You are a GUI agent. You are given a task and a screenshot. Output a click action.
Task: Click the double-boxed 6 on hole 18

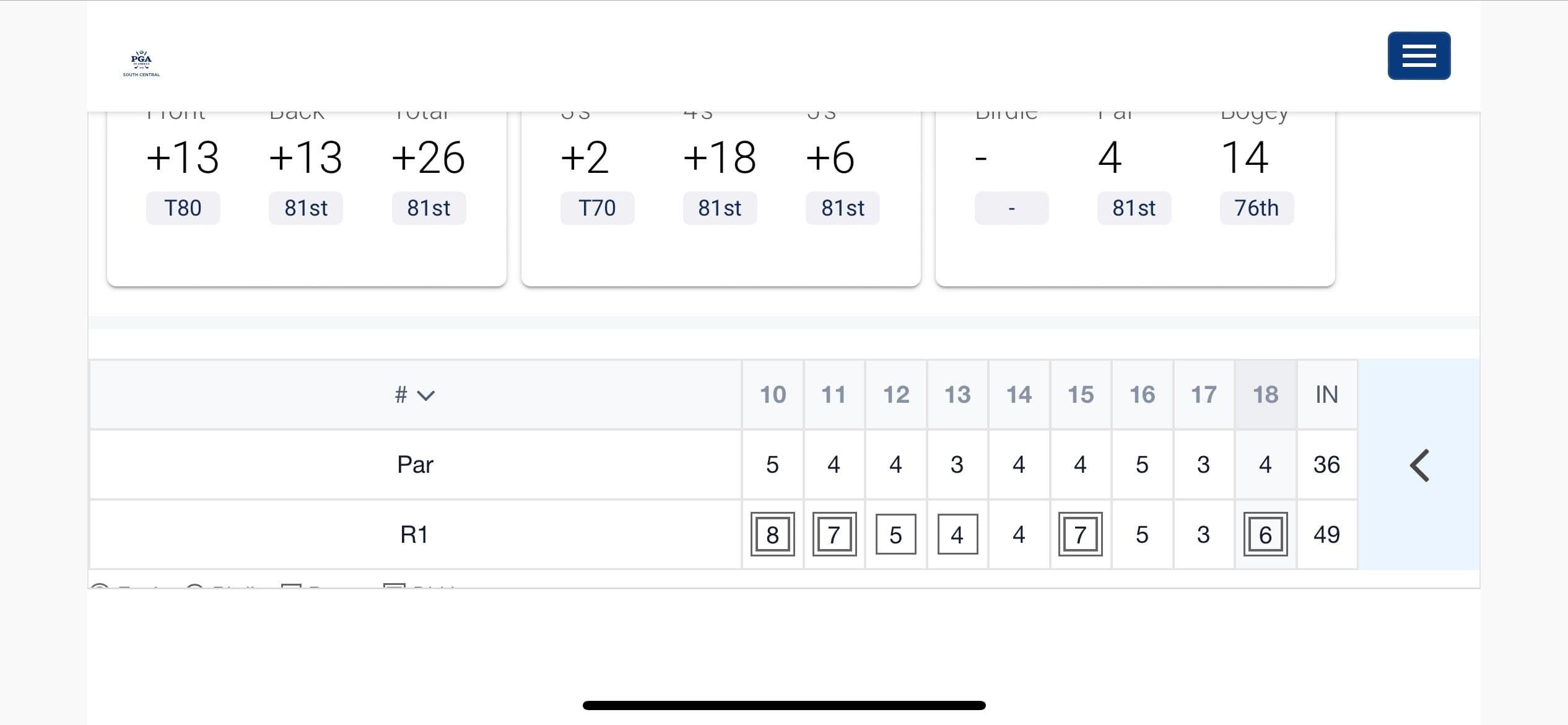[1265, 534]
